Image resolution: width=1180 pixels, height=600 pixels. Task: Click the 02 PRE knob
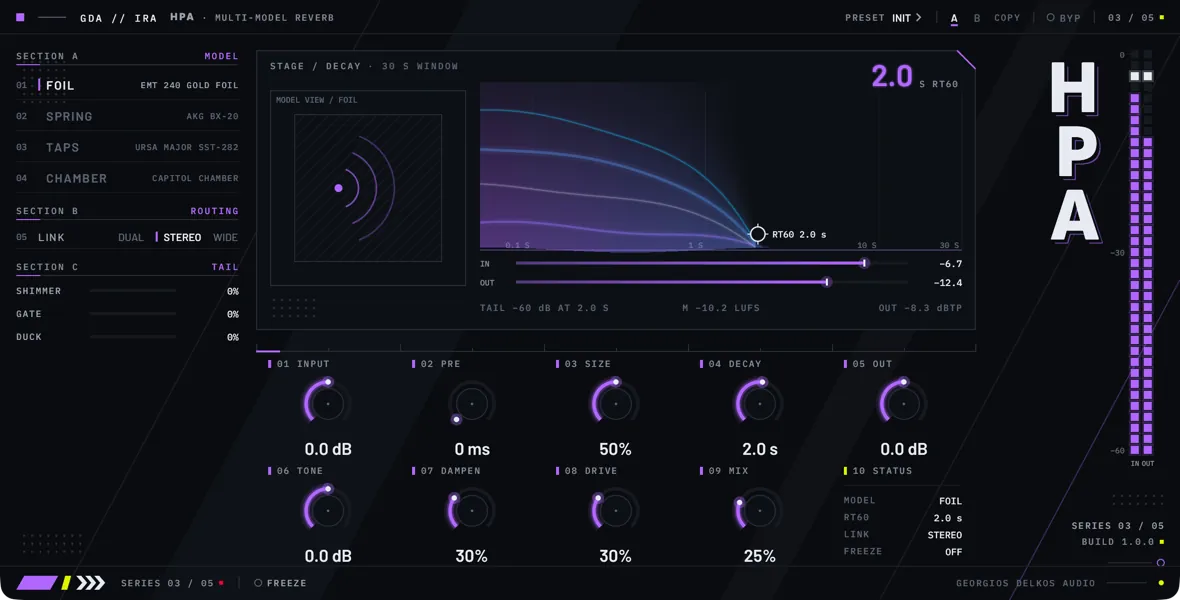pyautogui.click(x=472, y=404)
